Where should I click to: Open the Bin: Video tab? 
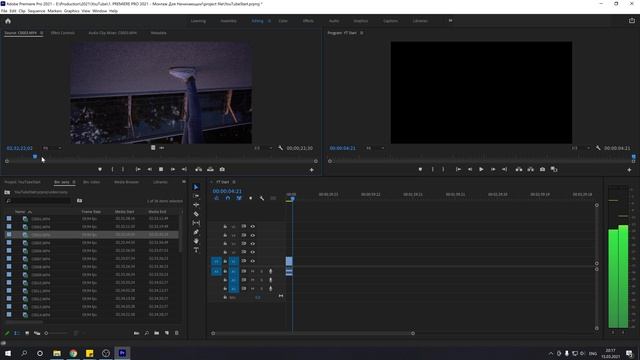(91, 182)
